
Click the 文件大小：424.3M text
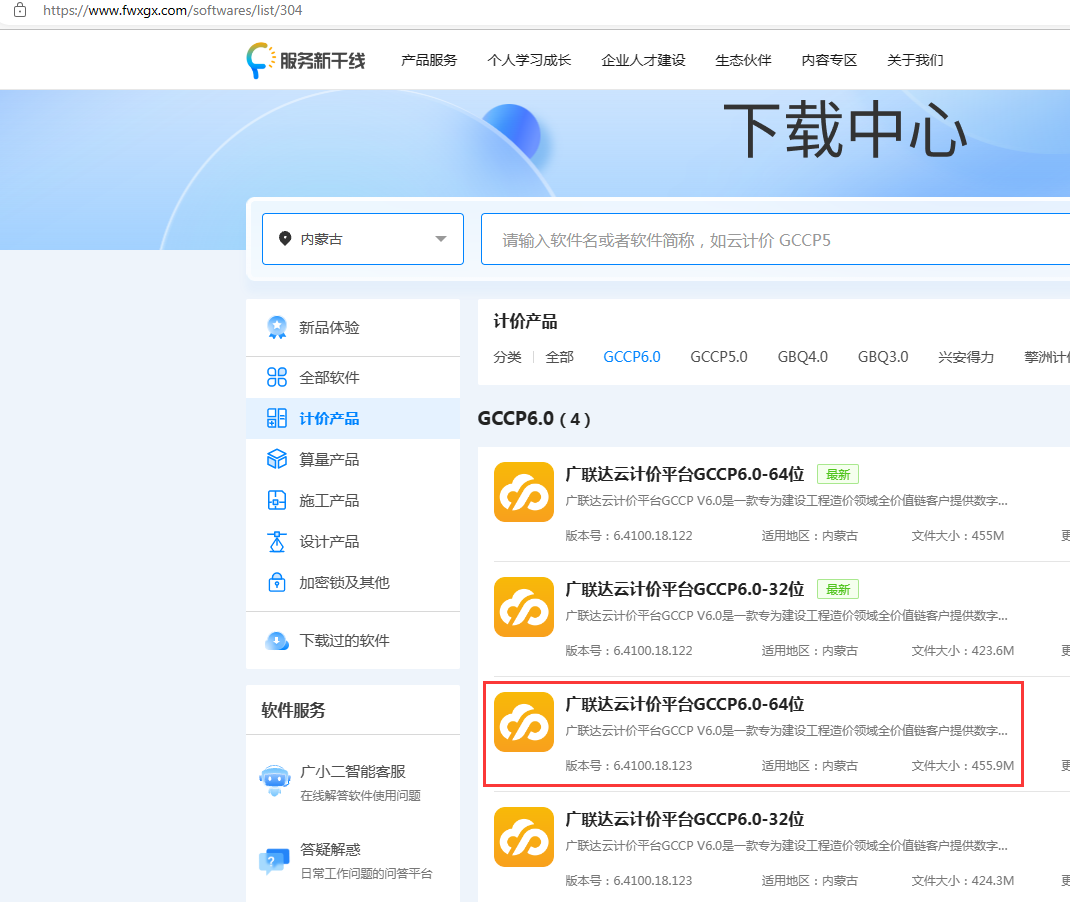pos(963,881)
